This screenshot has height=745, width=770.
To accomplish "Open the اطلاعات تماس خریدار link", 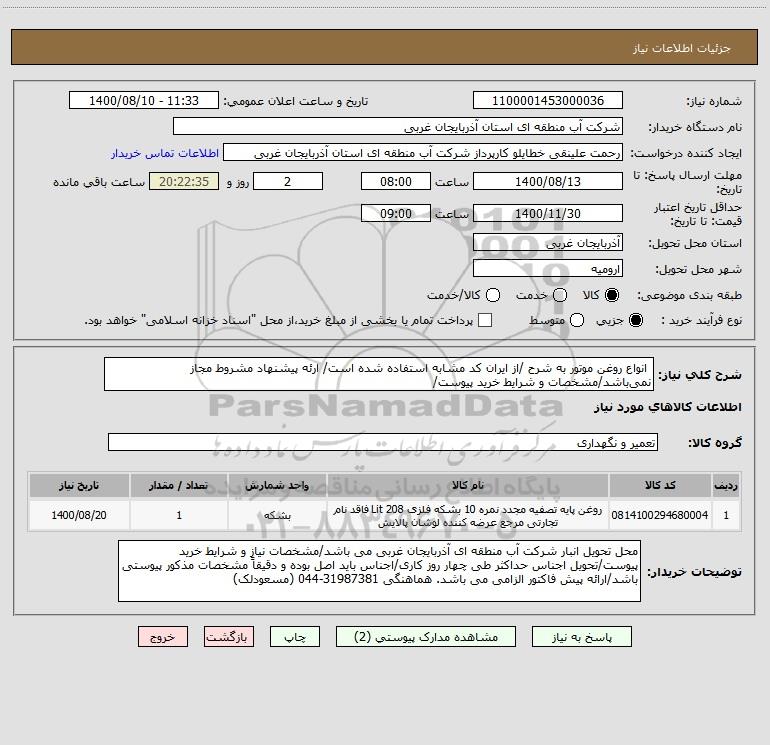I will pyautogui.click(x=165, y=153).
